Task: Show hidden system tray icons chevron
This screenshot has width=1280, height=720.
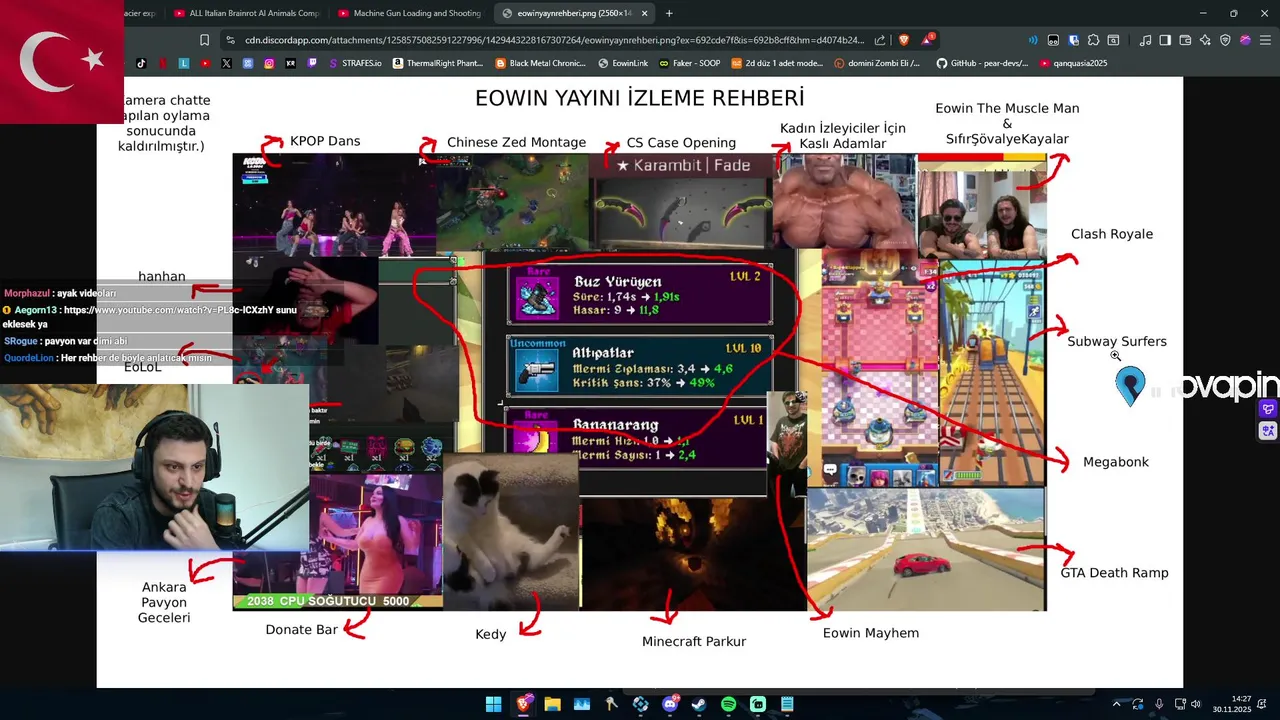Action: pos(1117,704)
